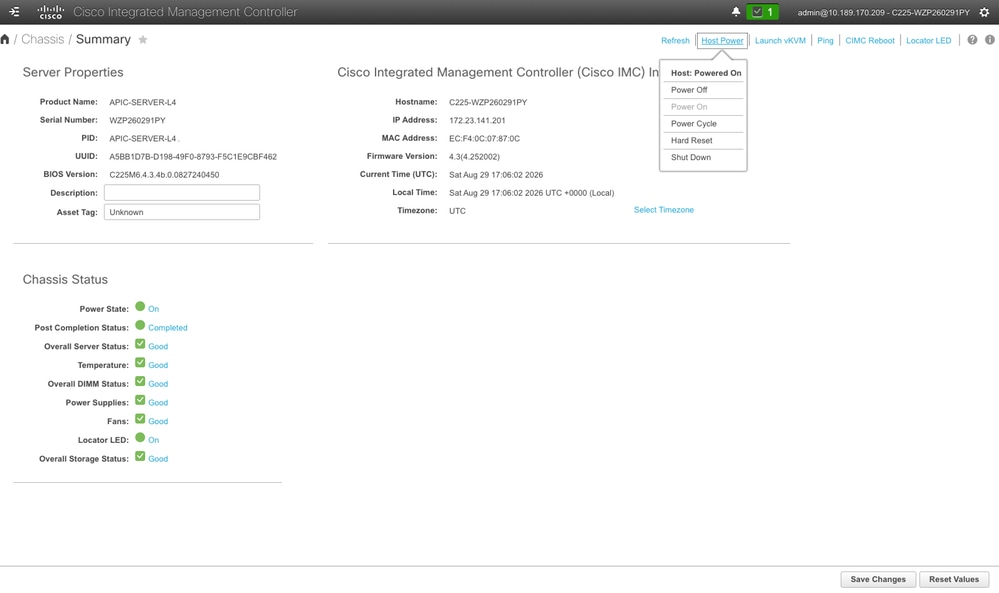Viewport: 999px width, 593px height.
Task: Click the IP address 172.23.141.201
Action: click(x=477, y=120)
